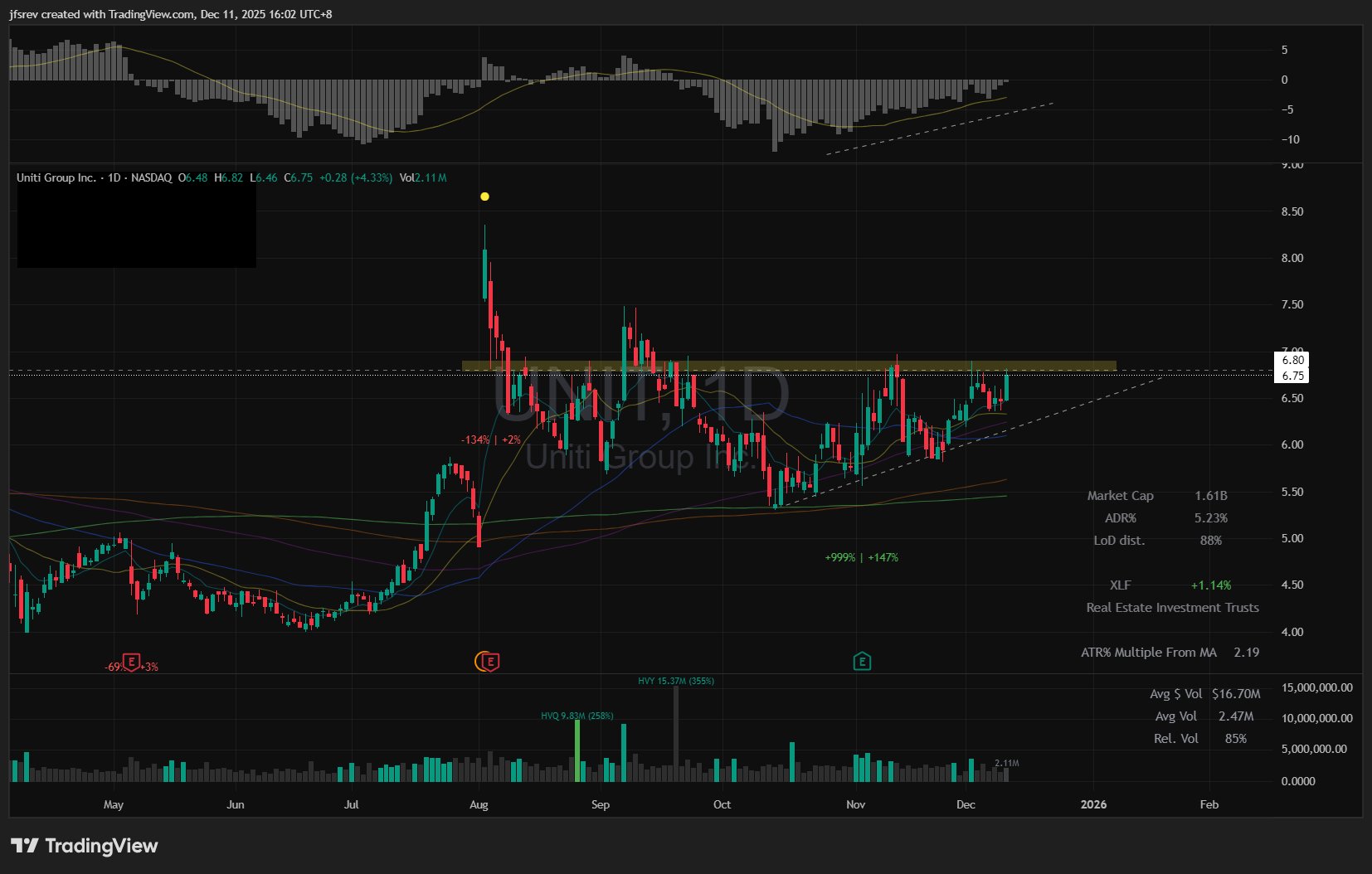Screen dimensions: 1372x874
Task: Click the Market Cap label
Action: click(x=1120, y=496)
